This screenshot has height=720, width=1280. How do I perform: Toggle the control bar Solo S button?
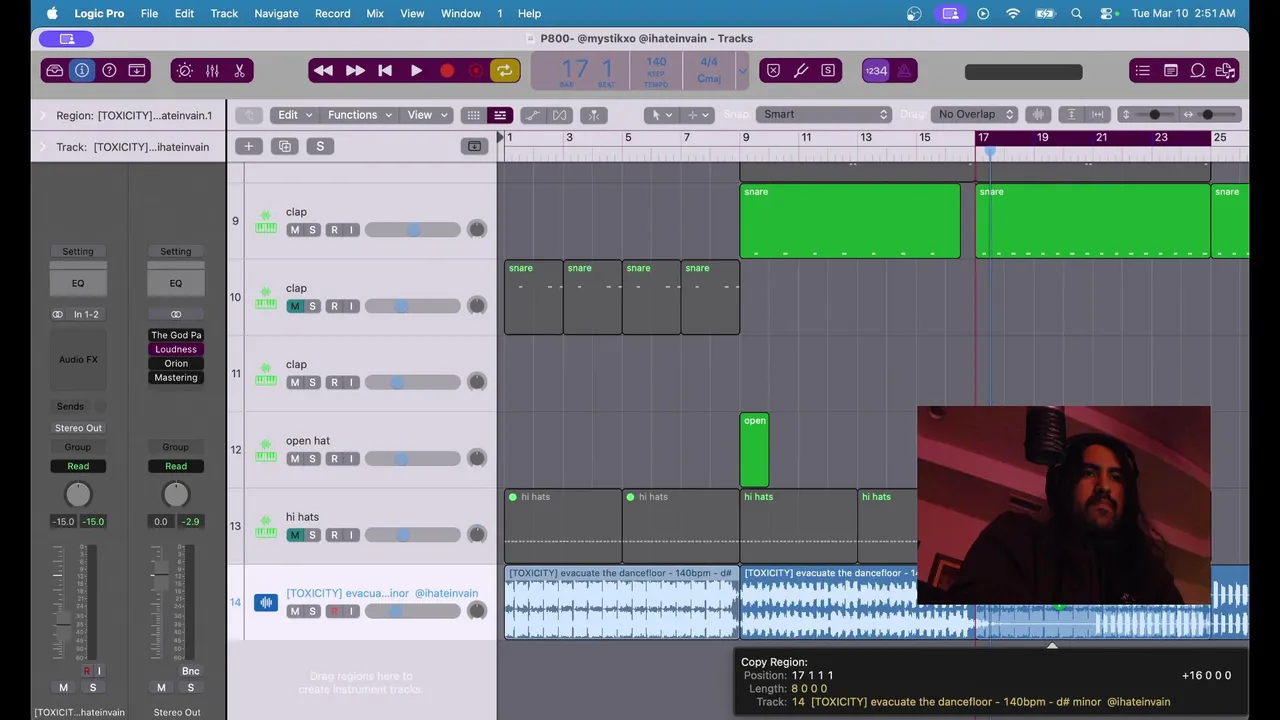coord(828,71)
